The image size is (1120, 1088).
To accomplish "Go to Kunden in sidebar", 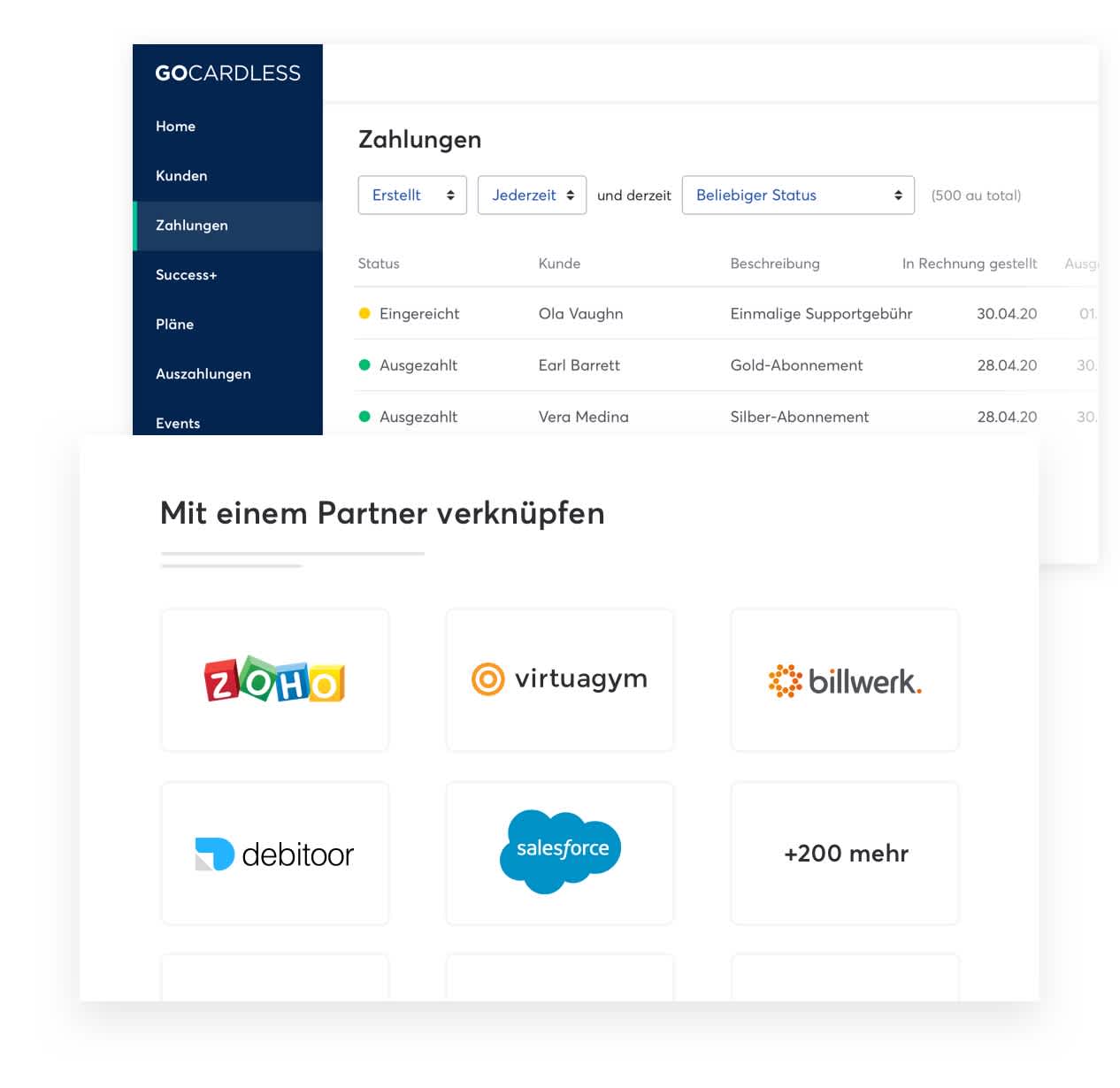I will click(x=181, y=176).
